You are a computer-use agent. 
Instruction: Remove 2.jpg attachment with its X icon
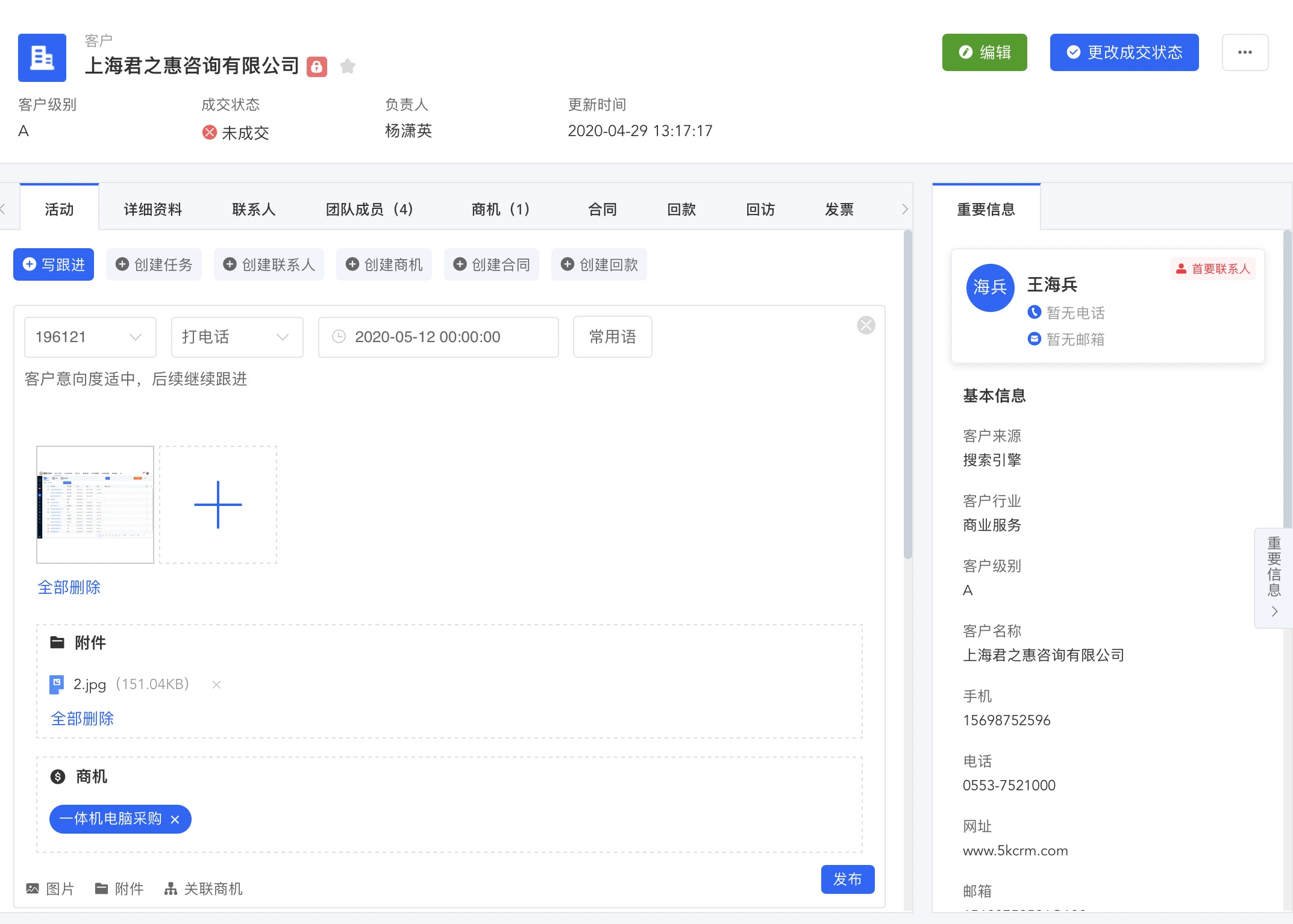click(216, 684)
